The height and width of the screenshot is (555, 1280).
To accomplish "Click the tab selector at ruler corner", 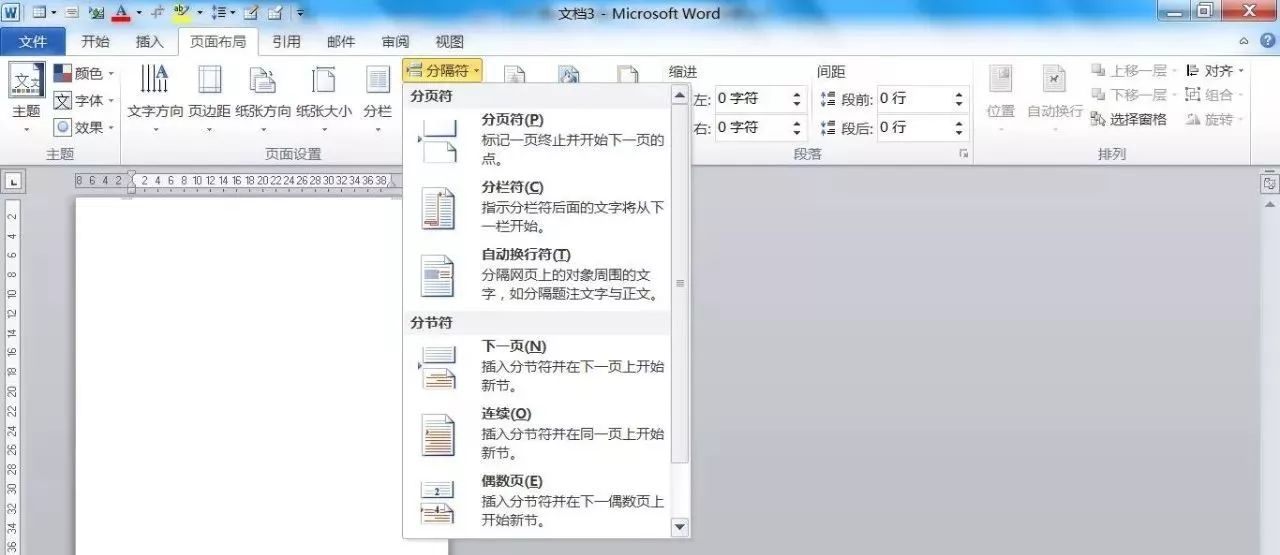I will click(x=13, y=182).
